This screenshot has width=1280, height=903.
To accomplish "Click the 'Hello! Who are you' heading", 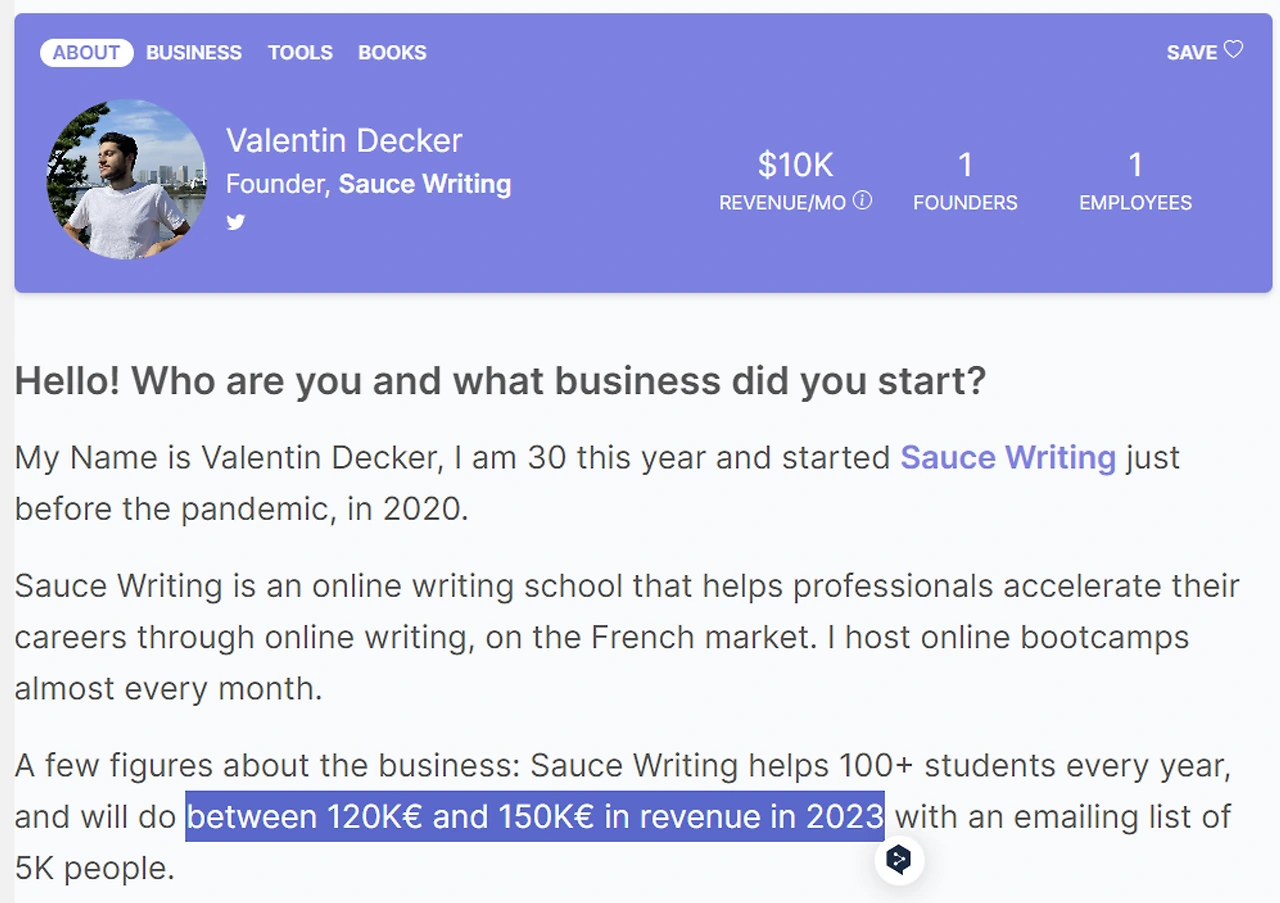I will coord(500,381).
